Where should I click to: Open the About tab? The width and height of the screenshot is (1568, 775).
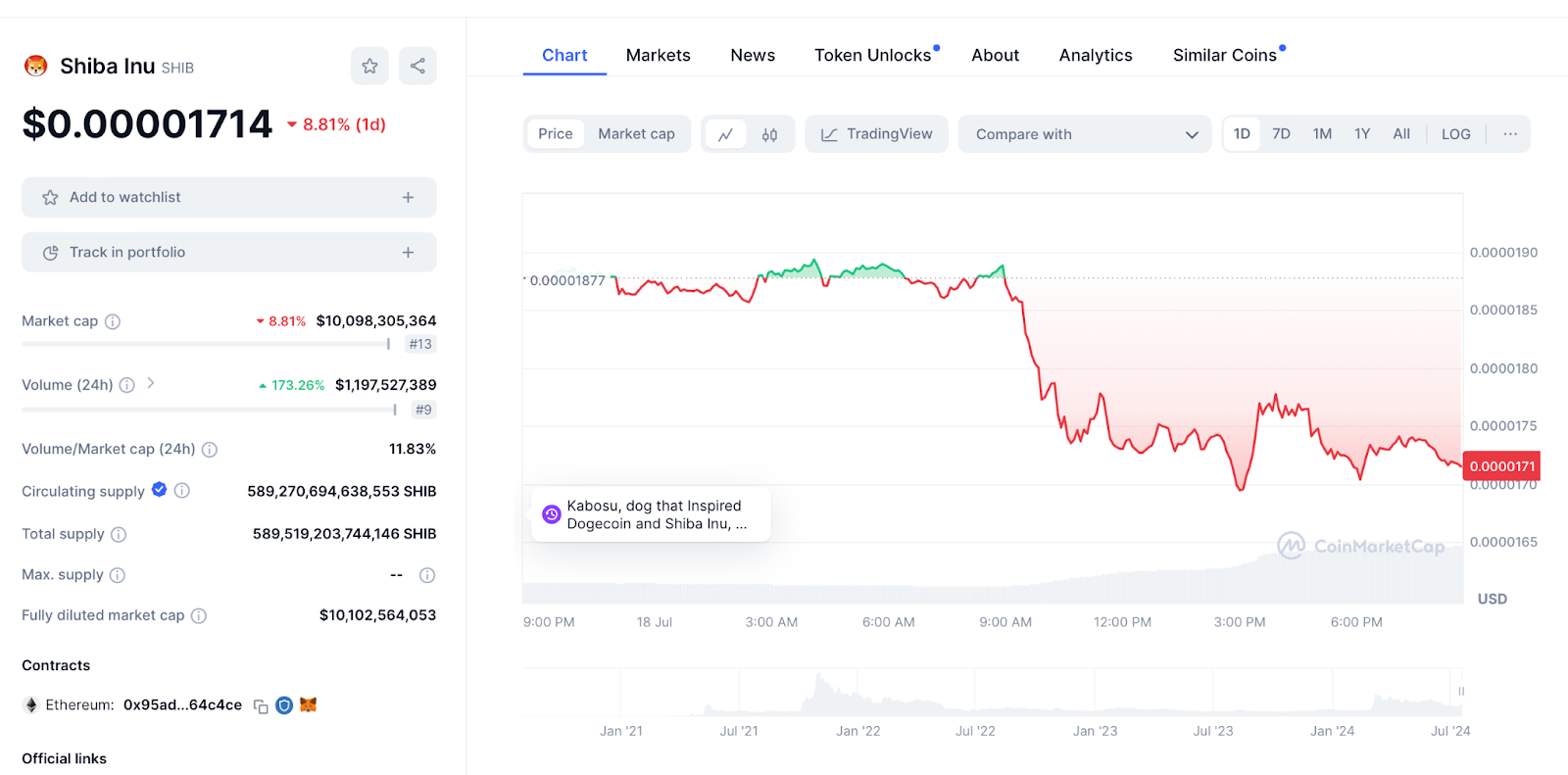click(x=996, y=56)
